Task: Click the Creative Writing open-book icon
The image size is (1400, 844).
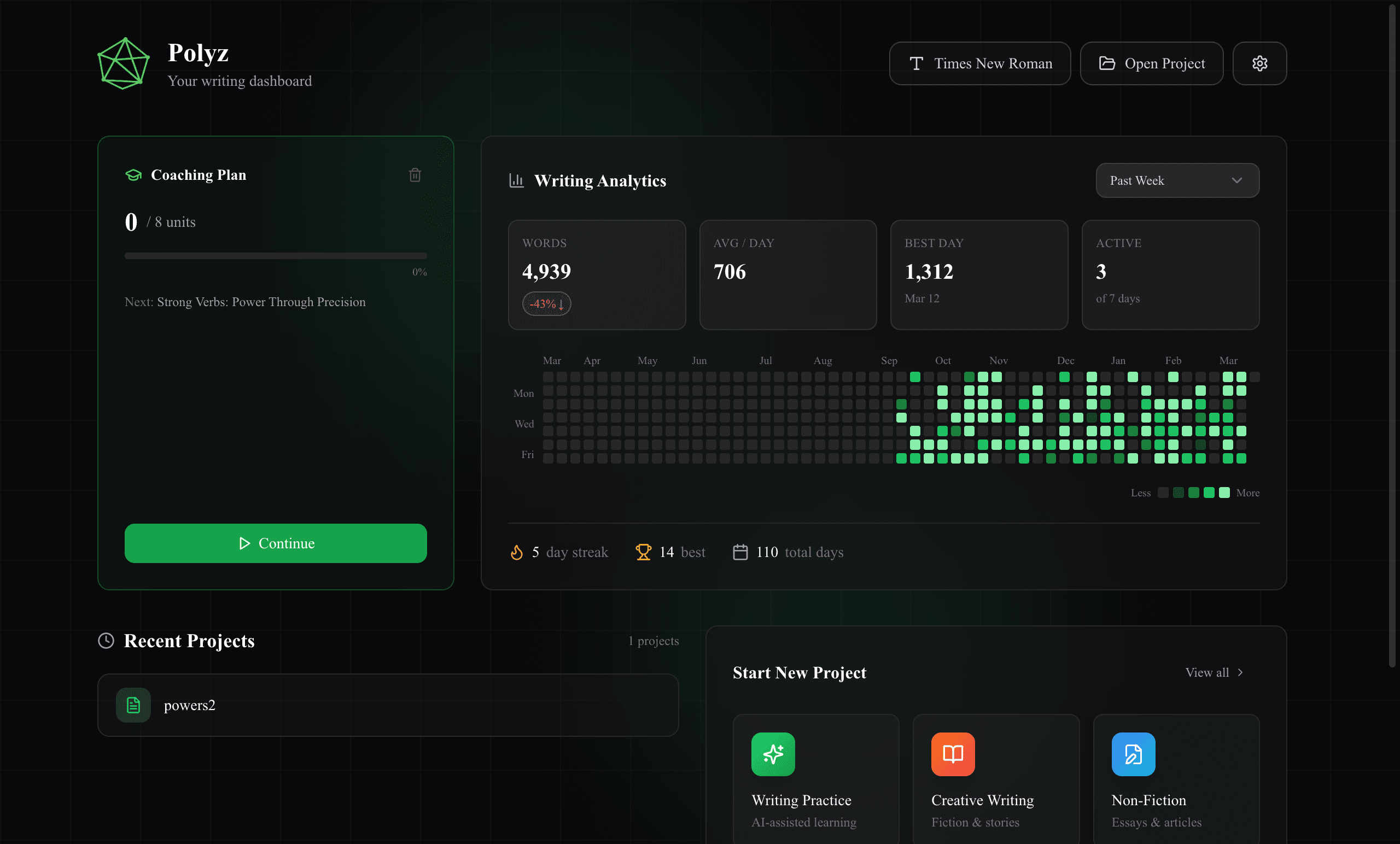Action: (952, 755)
